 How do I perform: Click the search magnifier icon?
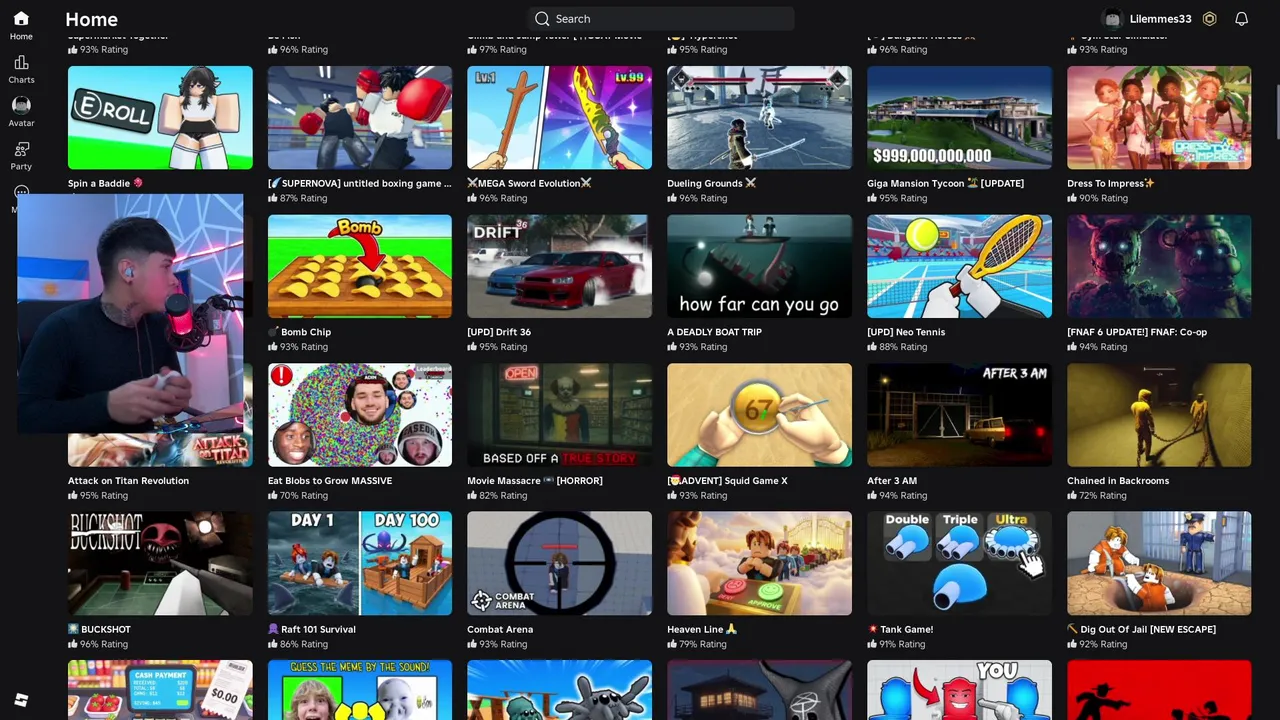pos(542,19)
